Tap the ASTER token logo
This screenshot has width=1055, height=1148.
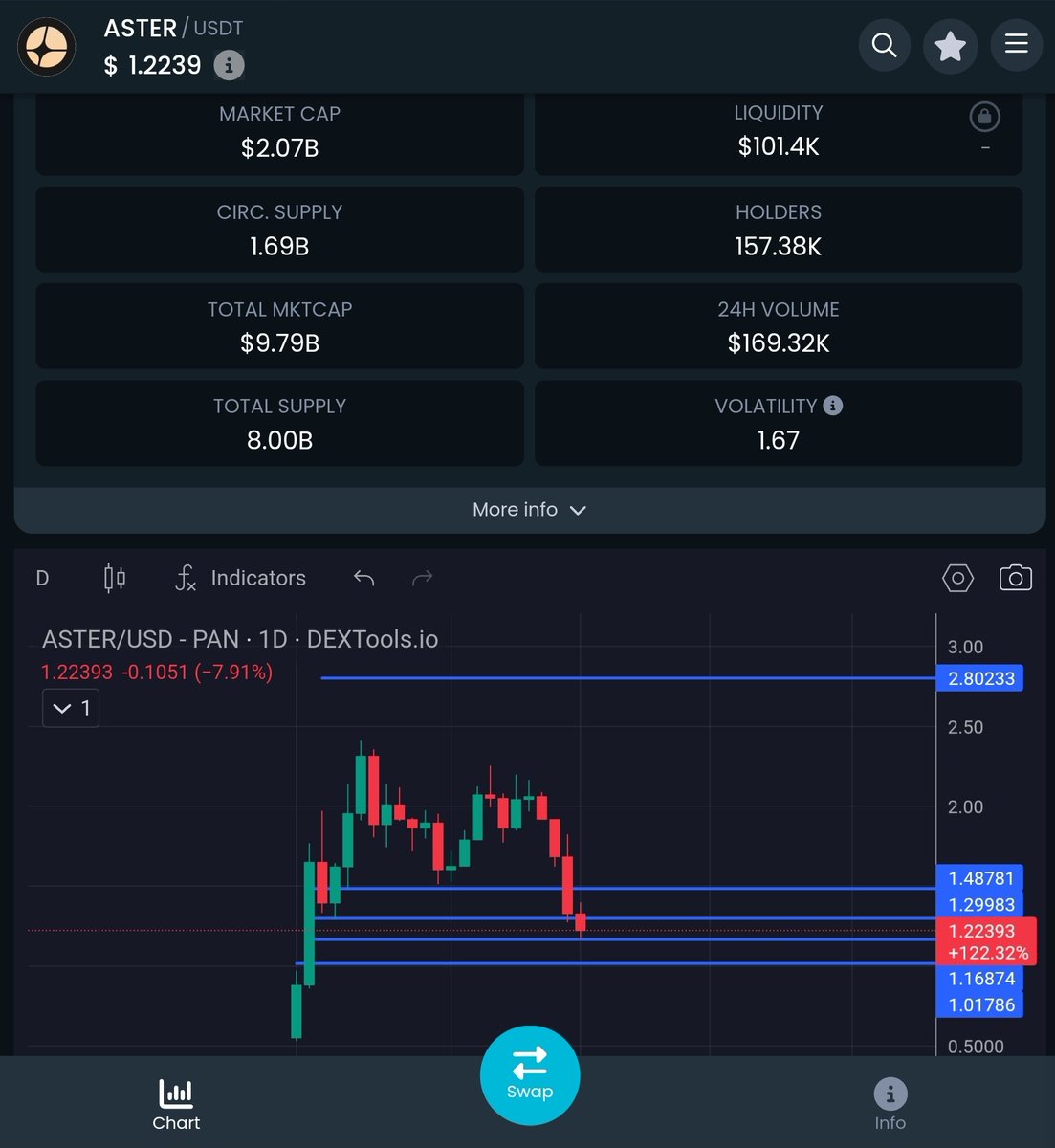[x=47, y=47]
